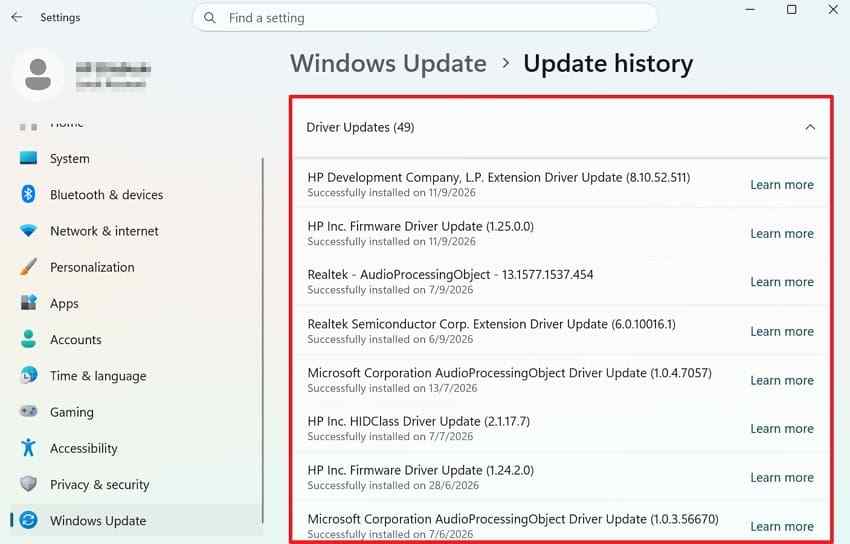Learn more about HP Extension Driver 8.10.52.511
850x544 pixels.
[x=782, y=185]
